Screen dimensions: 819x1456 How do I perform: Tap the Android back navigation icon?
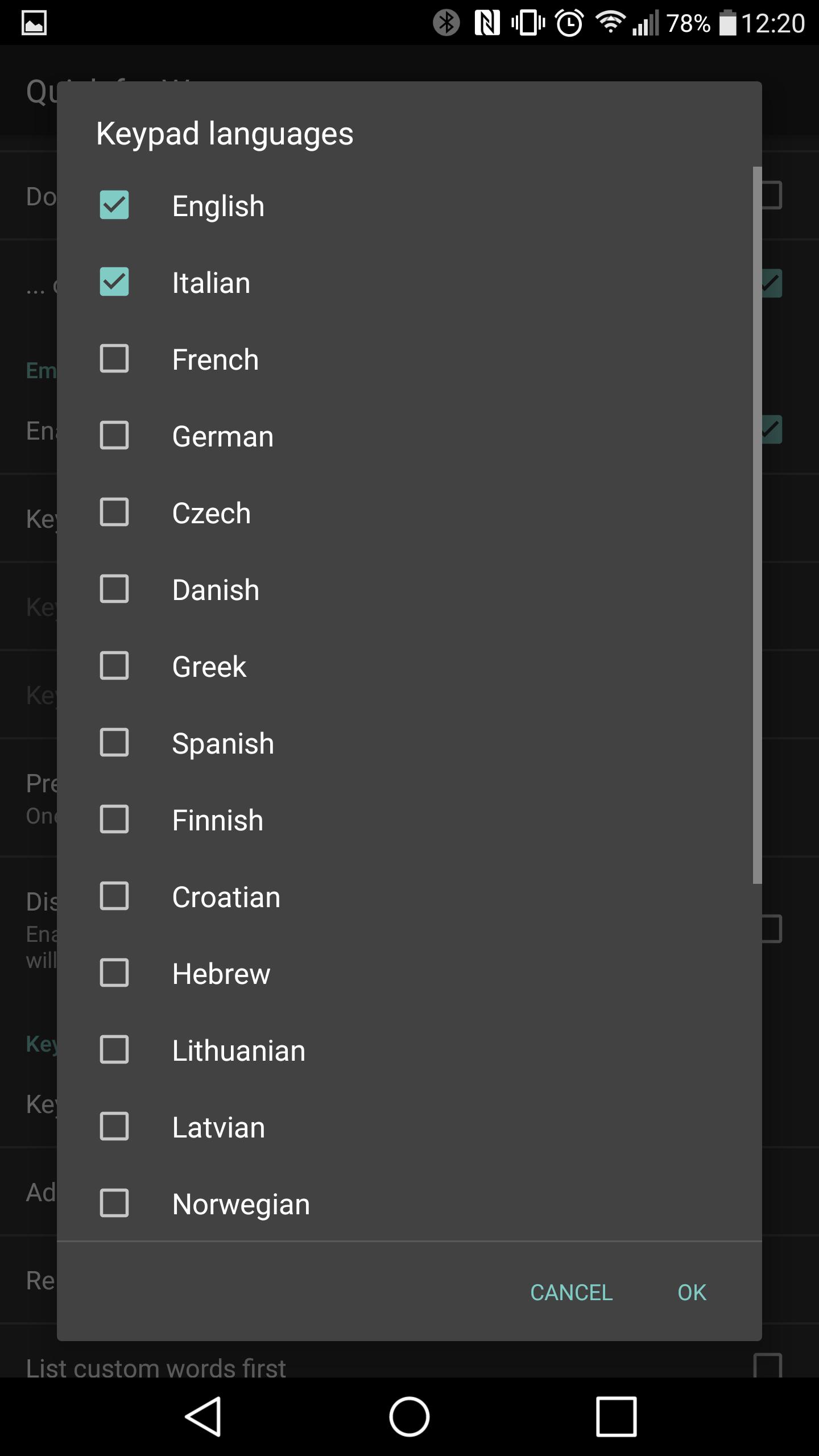coord(203,1416)
